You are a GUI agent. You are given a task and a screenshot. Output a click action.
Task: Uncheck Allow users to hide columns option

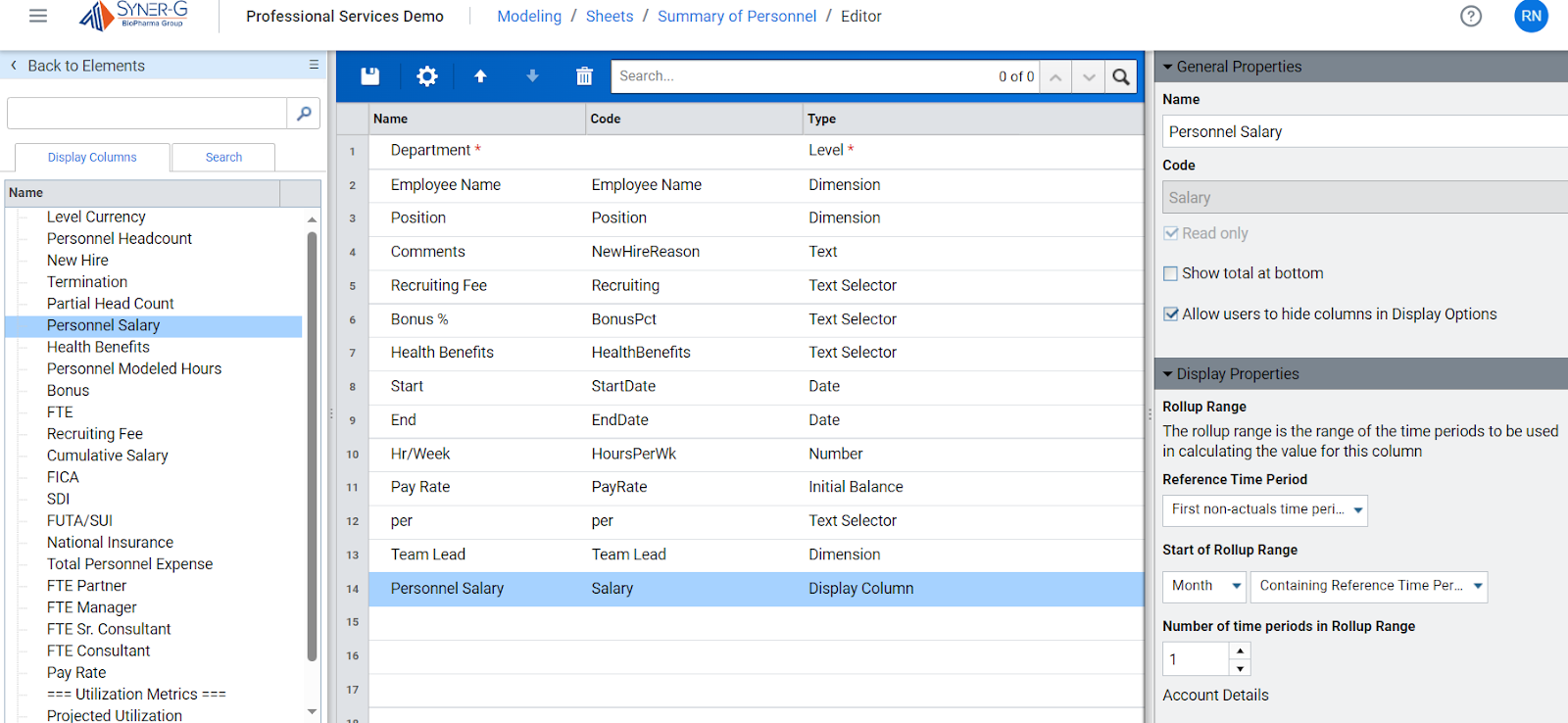(1170, 314)
